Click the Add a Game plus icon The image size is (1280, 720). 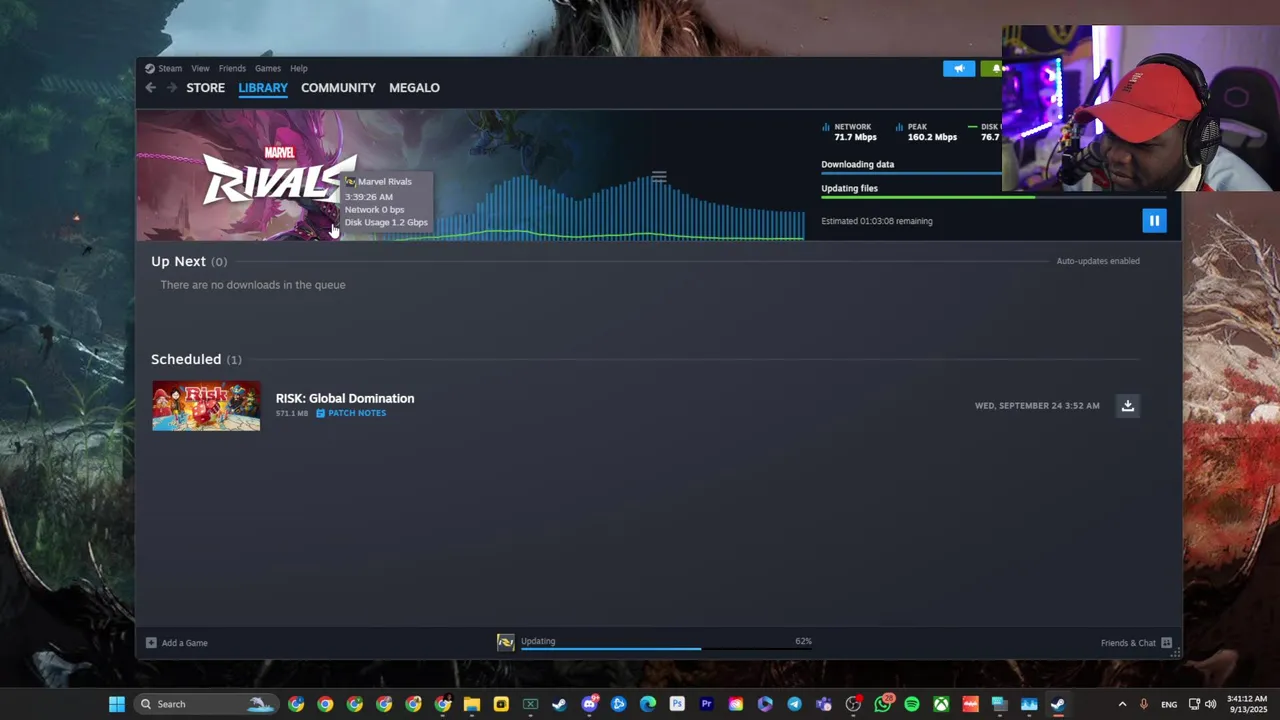(151, 643)
